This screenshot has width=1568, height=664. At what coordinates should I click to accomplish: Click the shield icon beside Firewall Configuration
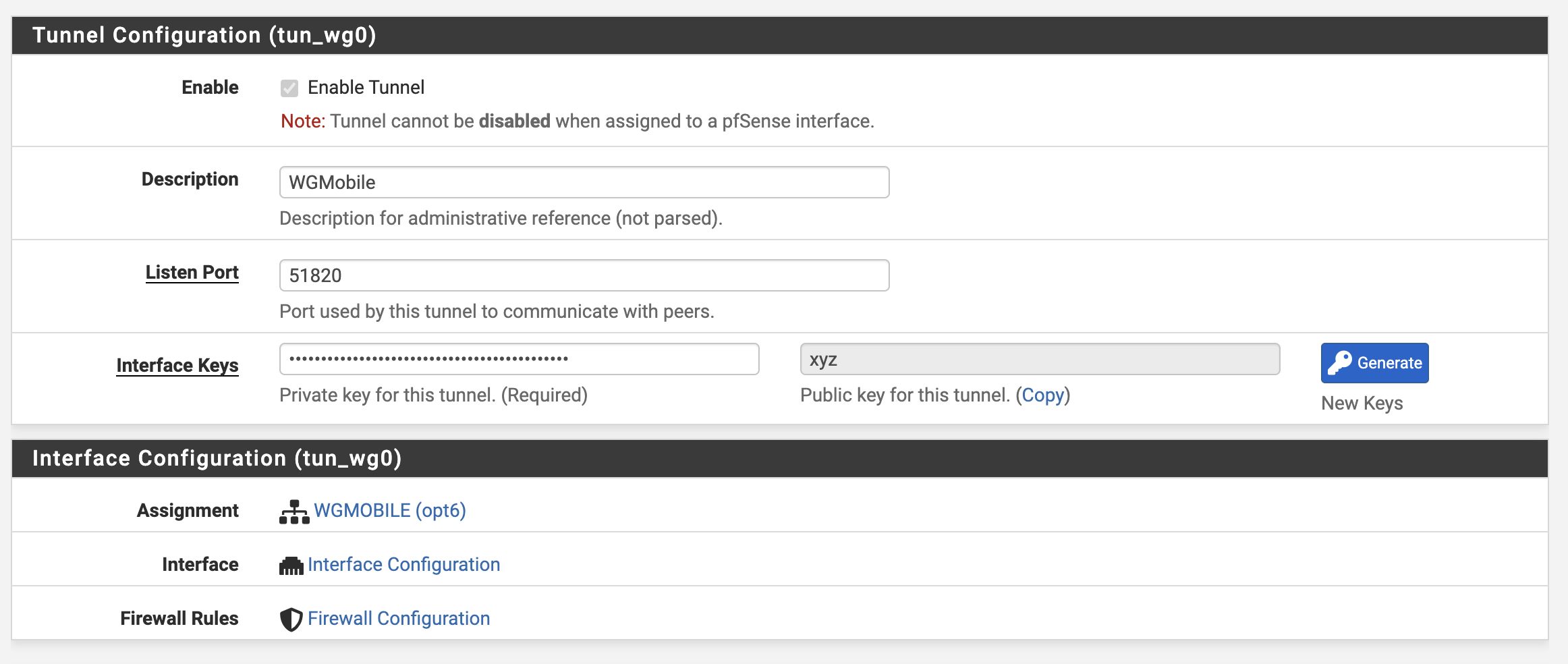click(x=291, y=619)
